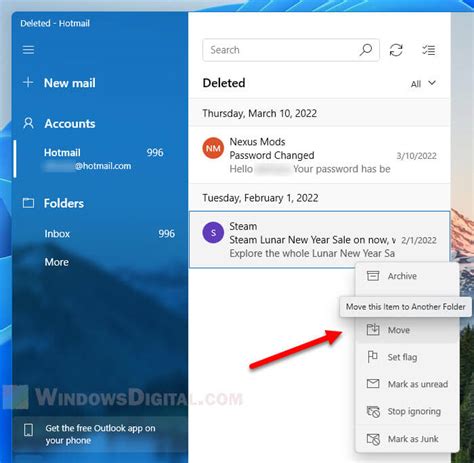474x463 pixels.
Task: Choose Set flag in the context menu
Action: click(407, 357)
